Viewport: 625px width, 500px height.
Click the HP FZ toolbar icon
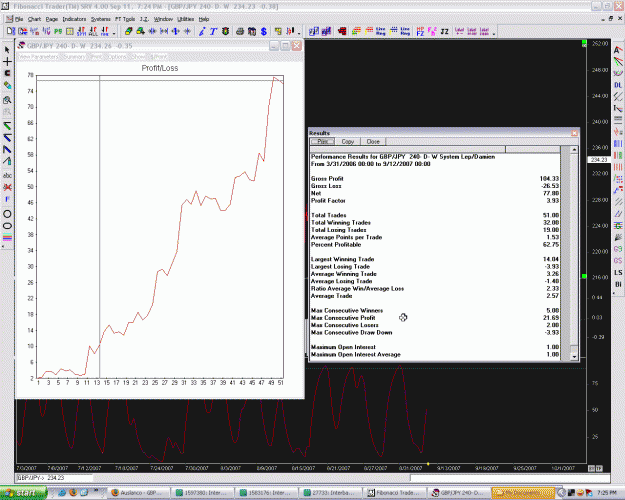[420, 31]
